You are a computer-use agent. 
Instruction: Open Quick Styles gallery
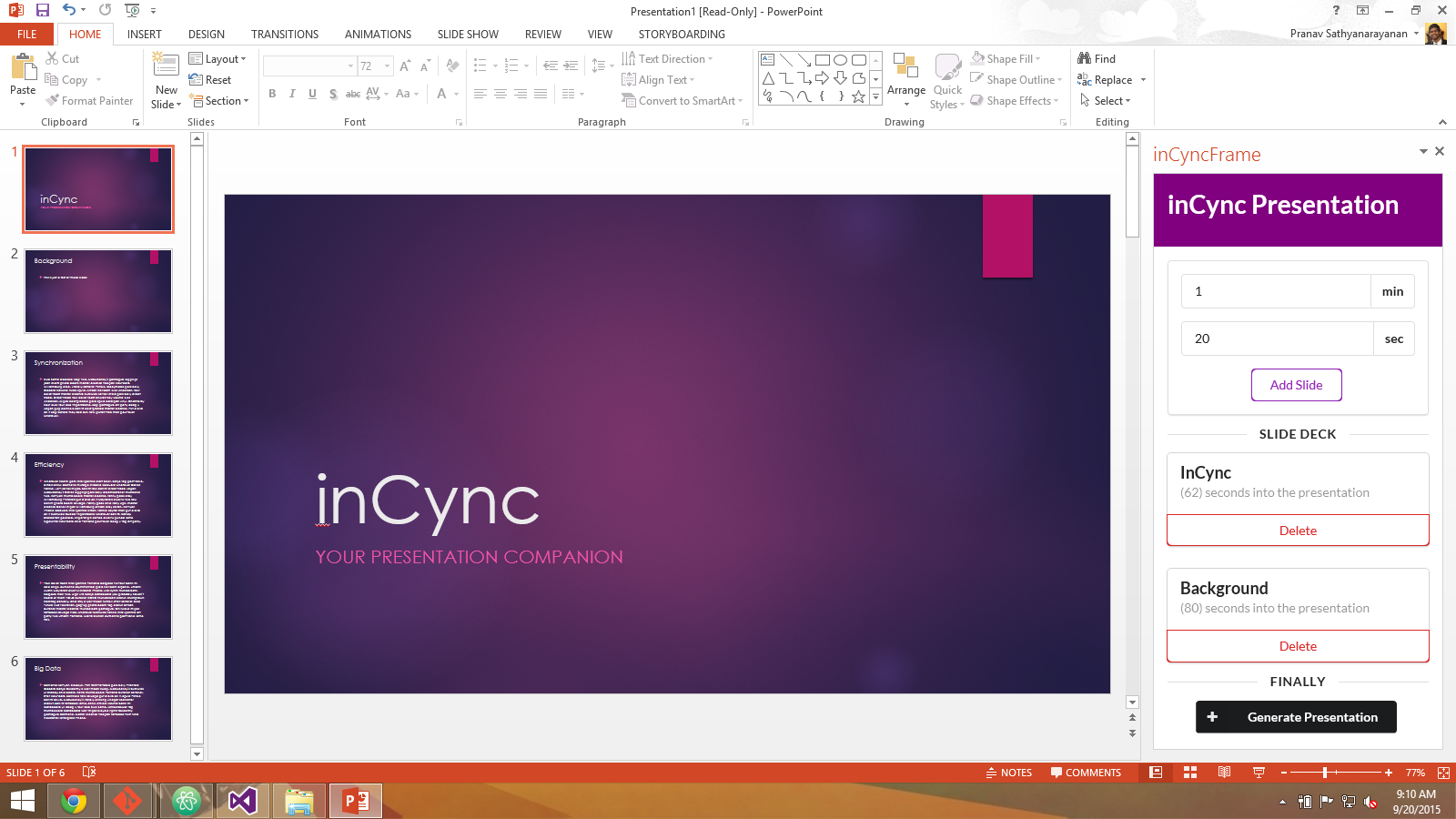click(947, 80)
